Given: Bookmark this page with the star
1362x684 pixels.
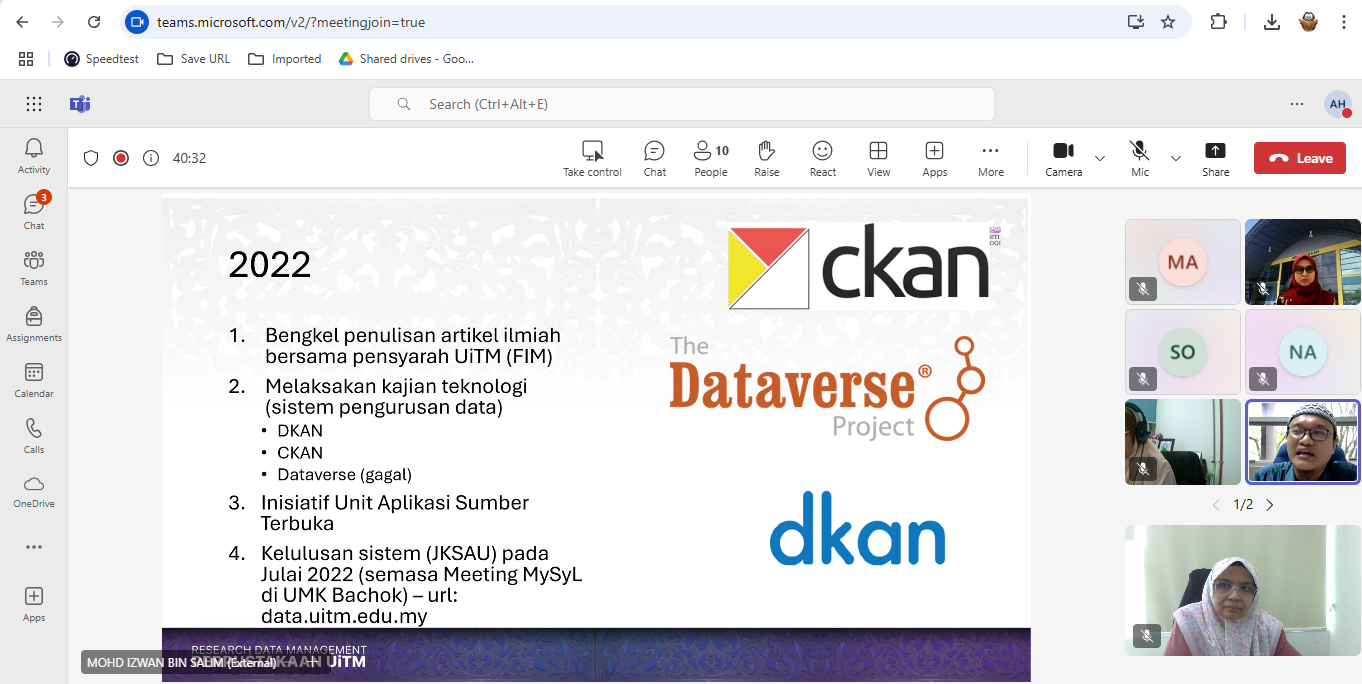Looking at the screenshot, I should 1168,22.
